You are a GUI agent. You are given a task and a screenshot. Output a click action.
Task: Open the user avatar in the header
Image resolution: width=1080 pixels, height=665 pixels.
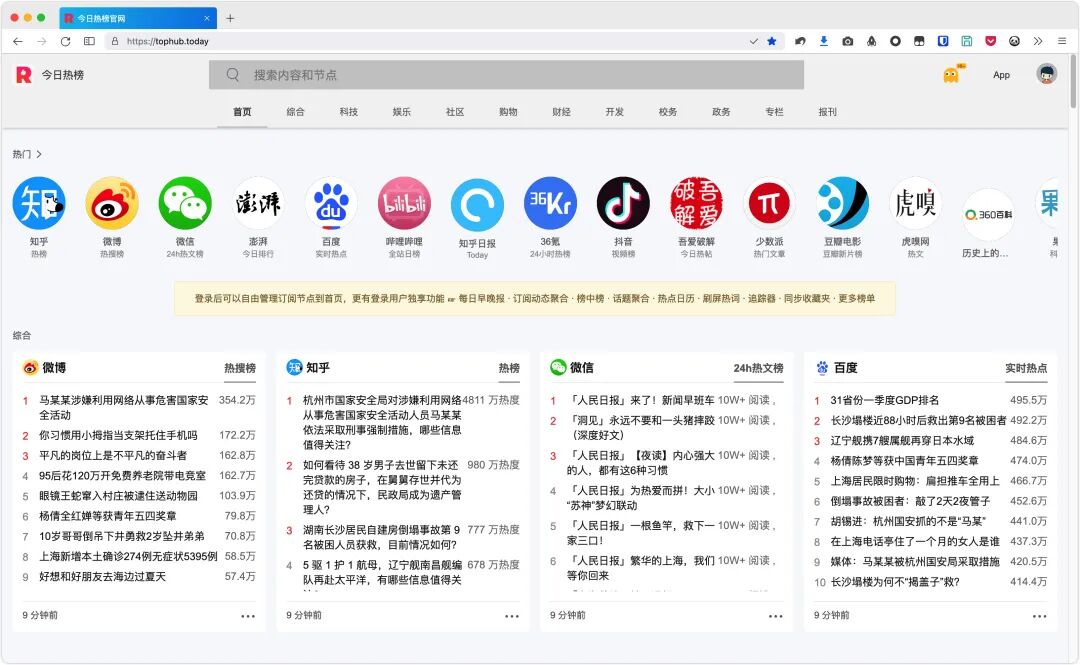[x=1046, y=74]
